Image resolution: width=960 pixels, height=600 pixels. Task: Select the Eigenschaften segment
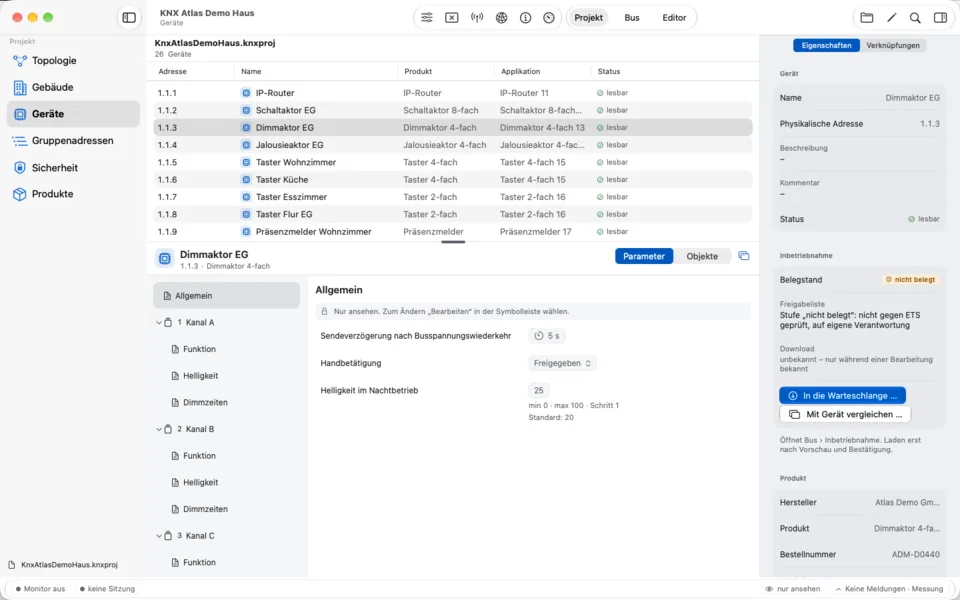(827, 45)
